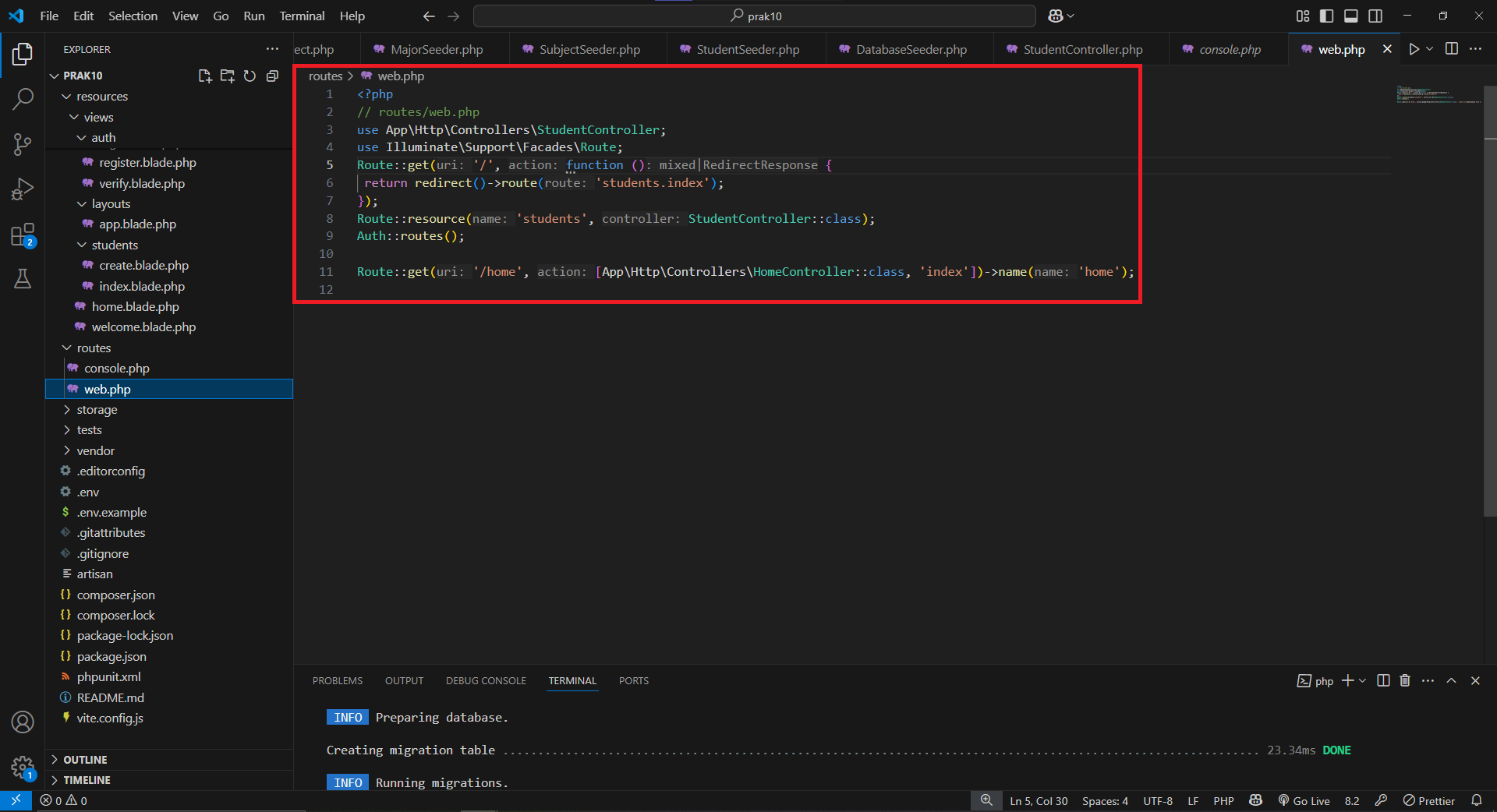
Task: Toggle the panel visibility
Action: pos(1351,15)
